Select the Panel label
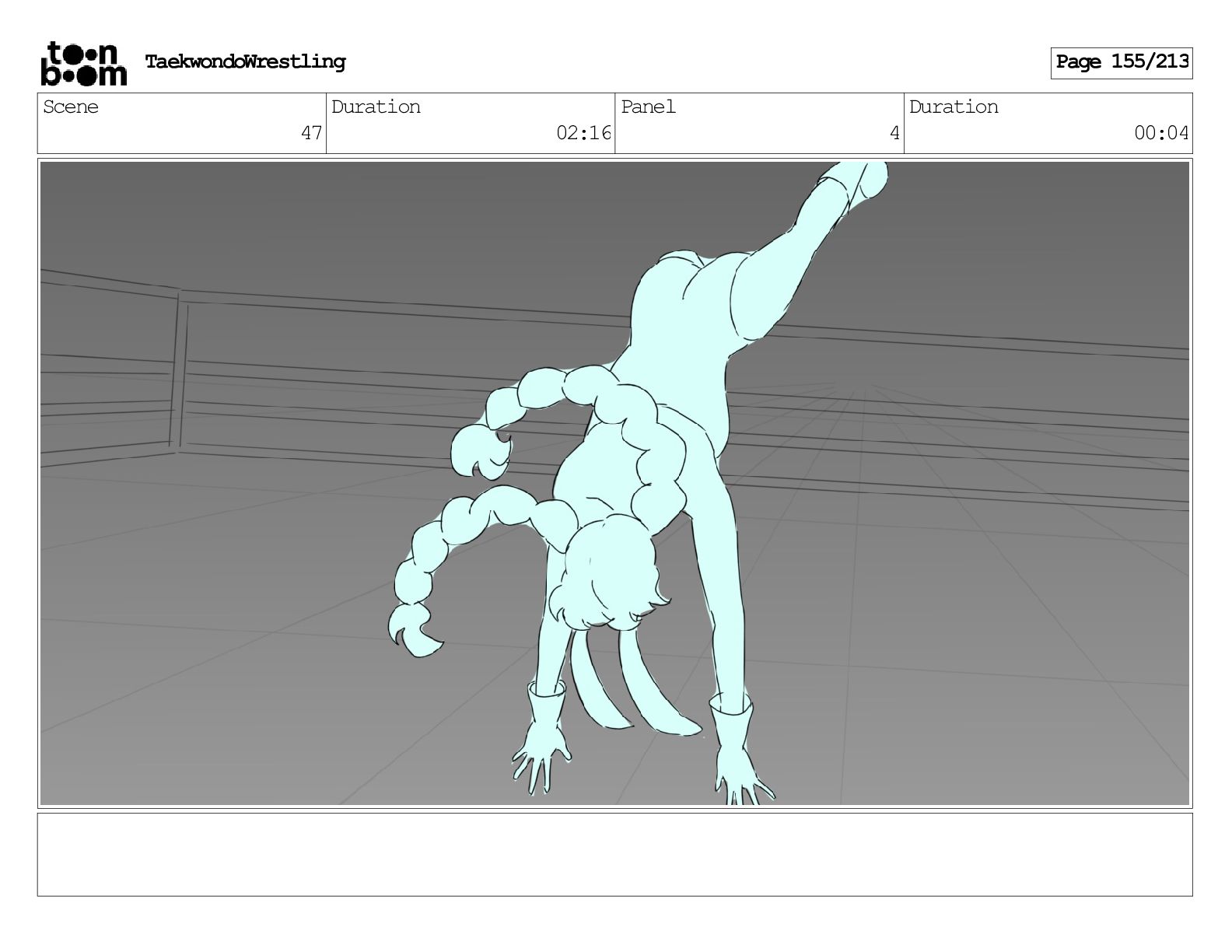 648,107
